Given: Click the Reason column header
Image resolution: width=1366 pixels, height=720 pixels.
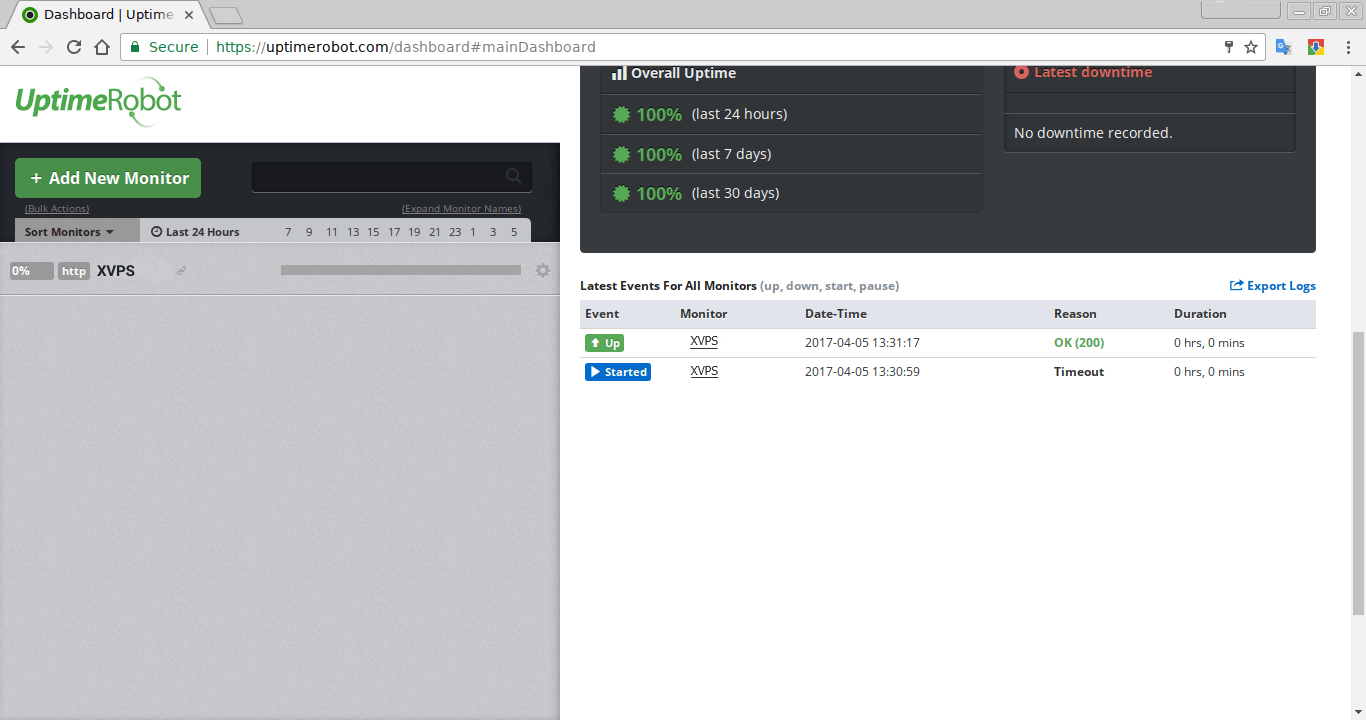Looking at the screenshot, I should pyautogui.click(x=1075, y=314).
